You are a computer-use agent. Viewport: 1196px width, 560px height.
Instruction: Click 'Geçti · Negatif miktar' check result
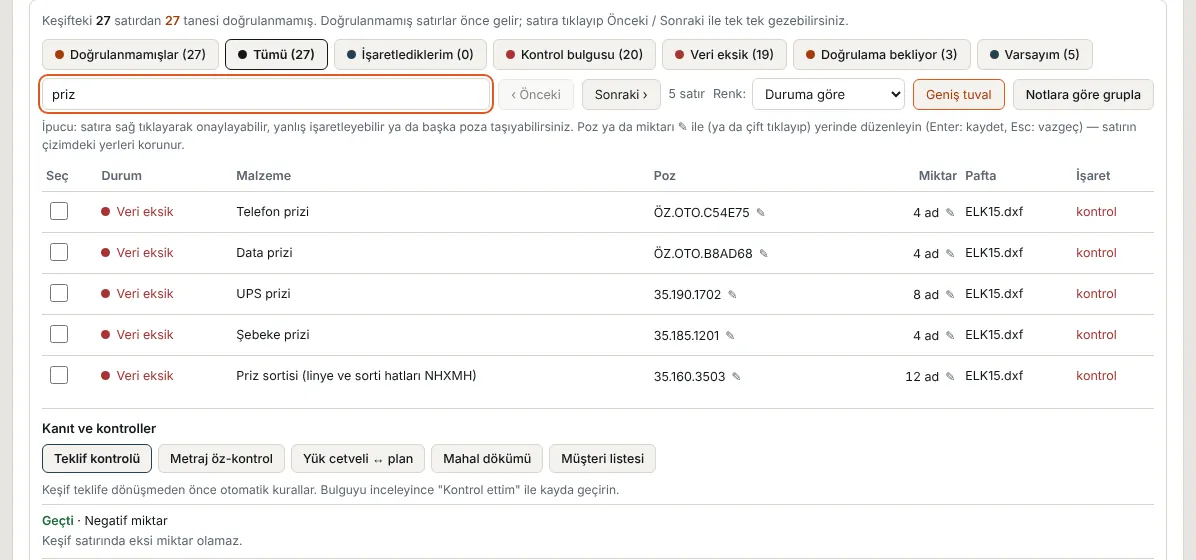coord(104,520)
